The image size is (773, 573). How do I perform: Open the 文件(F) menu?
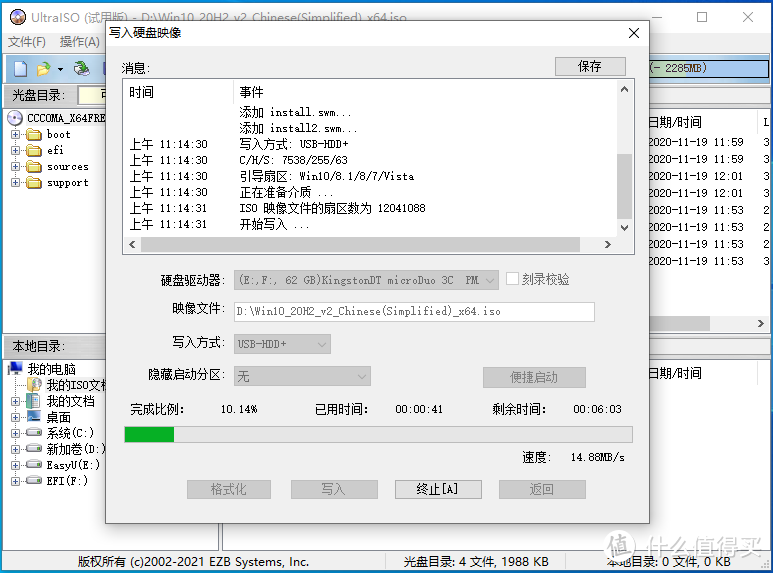tap(27, 42)
